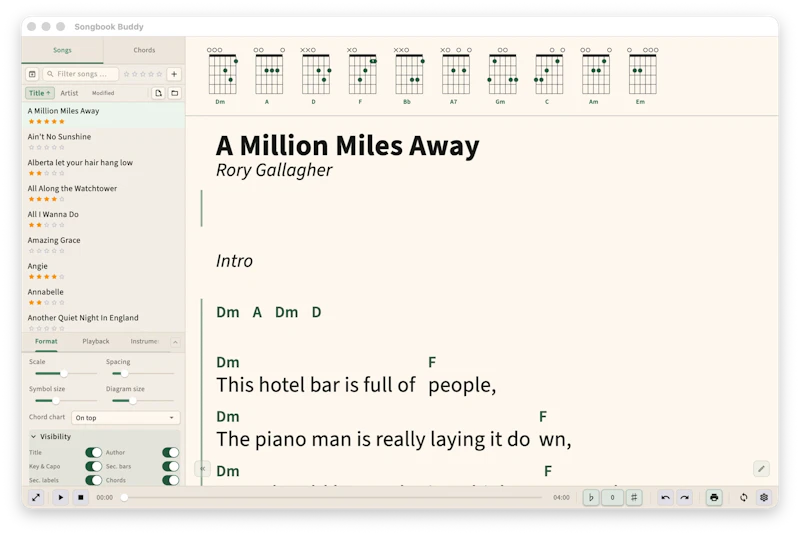Redo the last change

(x=685, y=497)
